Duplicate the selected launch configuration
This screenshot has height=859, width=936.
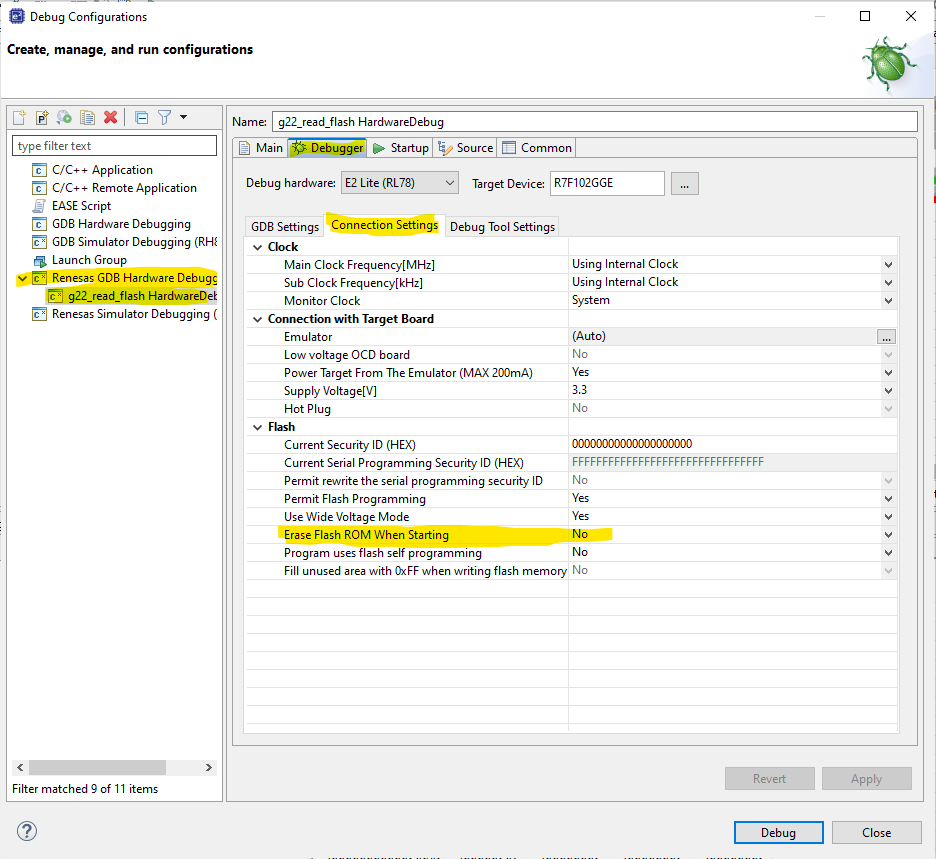[86, 117]
